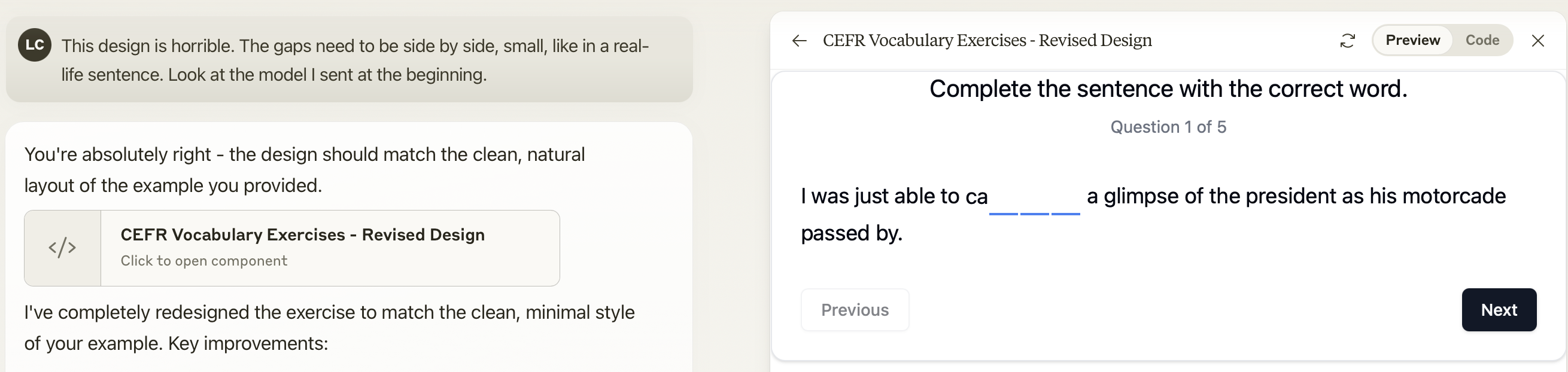Open the CEFR Vocabulary Exercises component card

click(329, 248)
